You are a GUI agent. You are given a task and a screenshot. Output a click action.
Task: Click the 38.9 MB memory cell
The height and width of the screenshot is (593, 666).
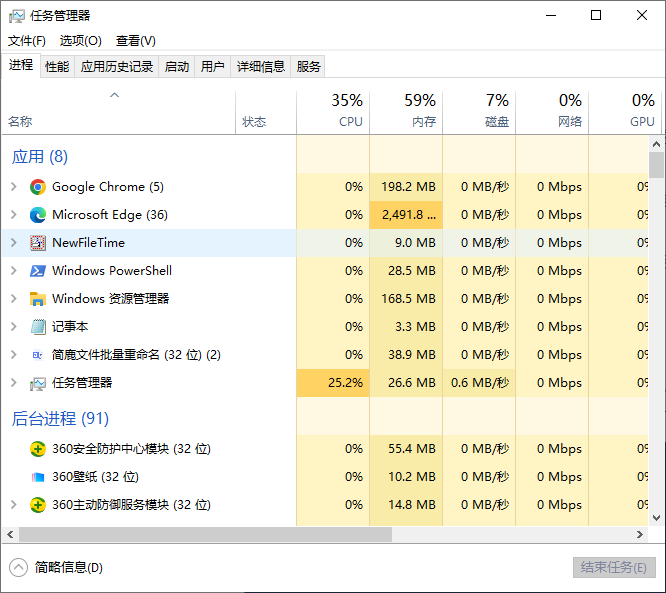pyautogui.click(x=406, y=355)
